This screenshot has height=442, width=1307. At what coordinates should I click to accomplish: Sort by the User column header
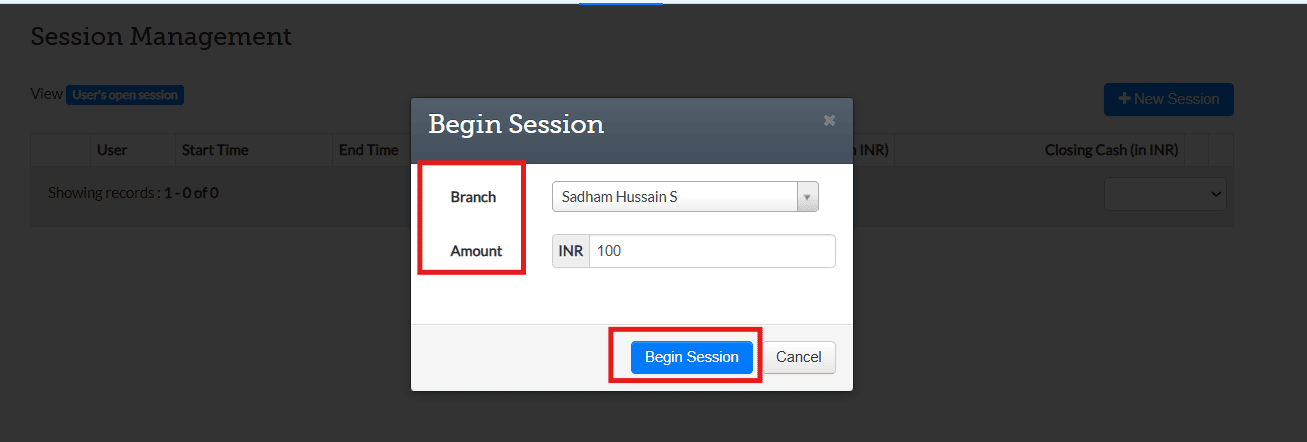tap(112, 150)
